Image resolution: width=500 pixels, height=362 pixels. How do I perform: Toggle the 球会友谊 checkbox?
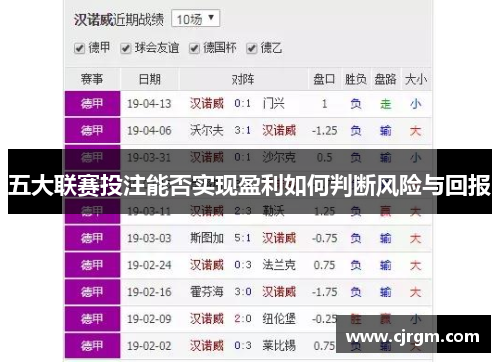(125, 49)
